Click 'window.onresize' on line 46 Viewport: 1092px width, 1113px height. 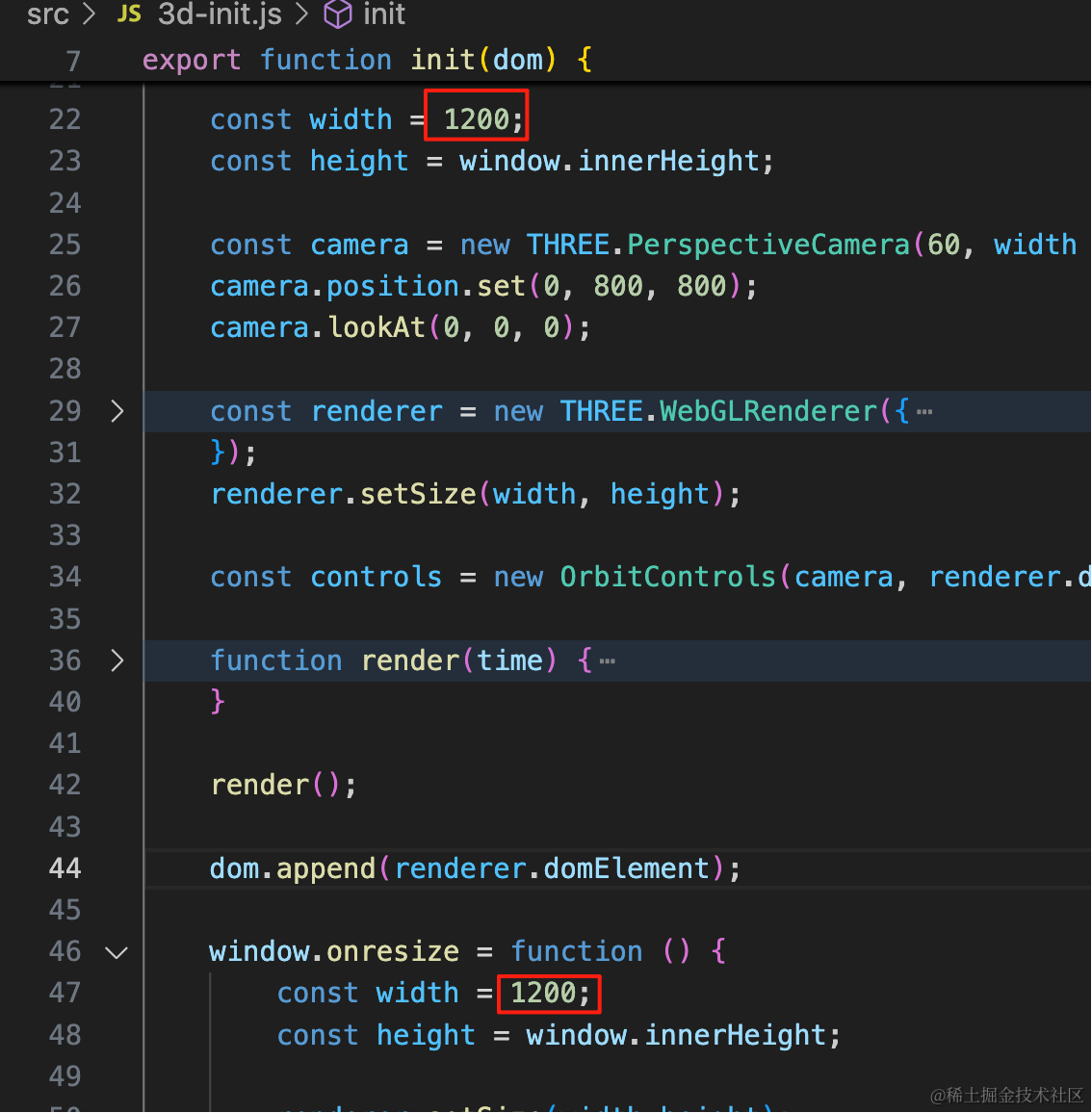pos(334,952)
